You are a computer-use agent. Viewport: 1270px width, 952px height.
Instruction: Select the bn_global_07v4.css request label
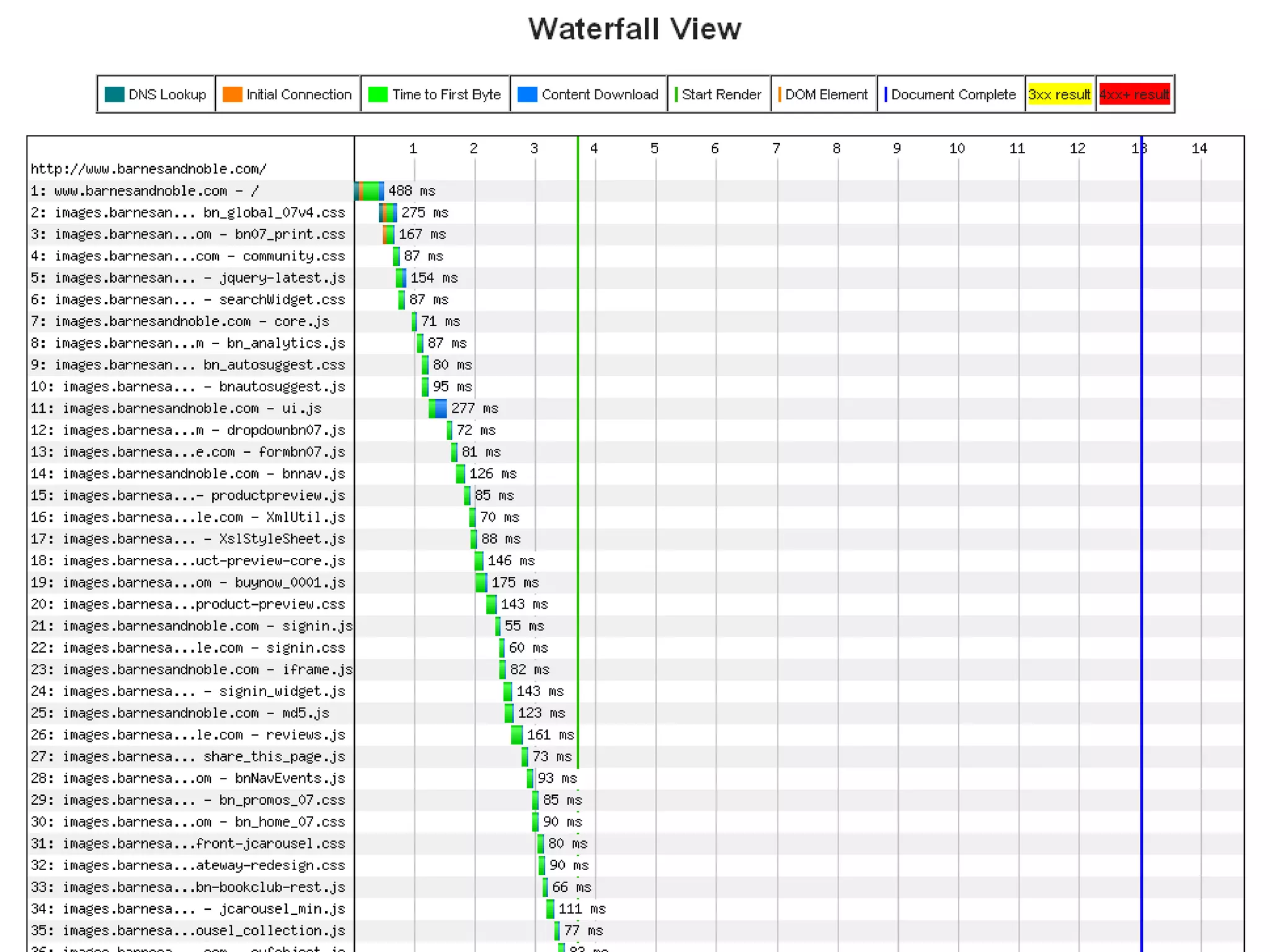pos(187,213)
